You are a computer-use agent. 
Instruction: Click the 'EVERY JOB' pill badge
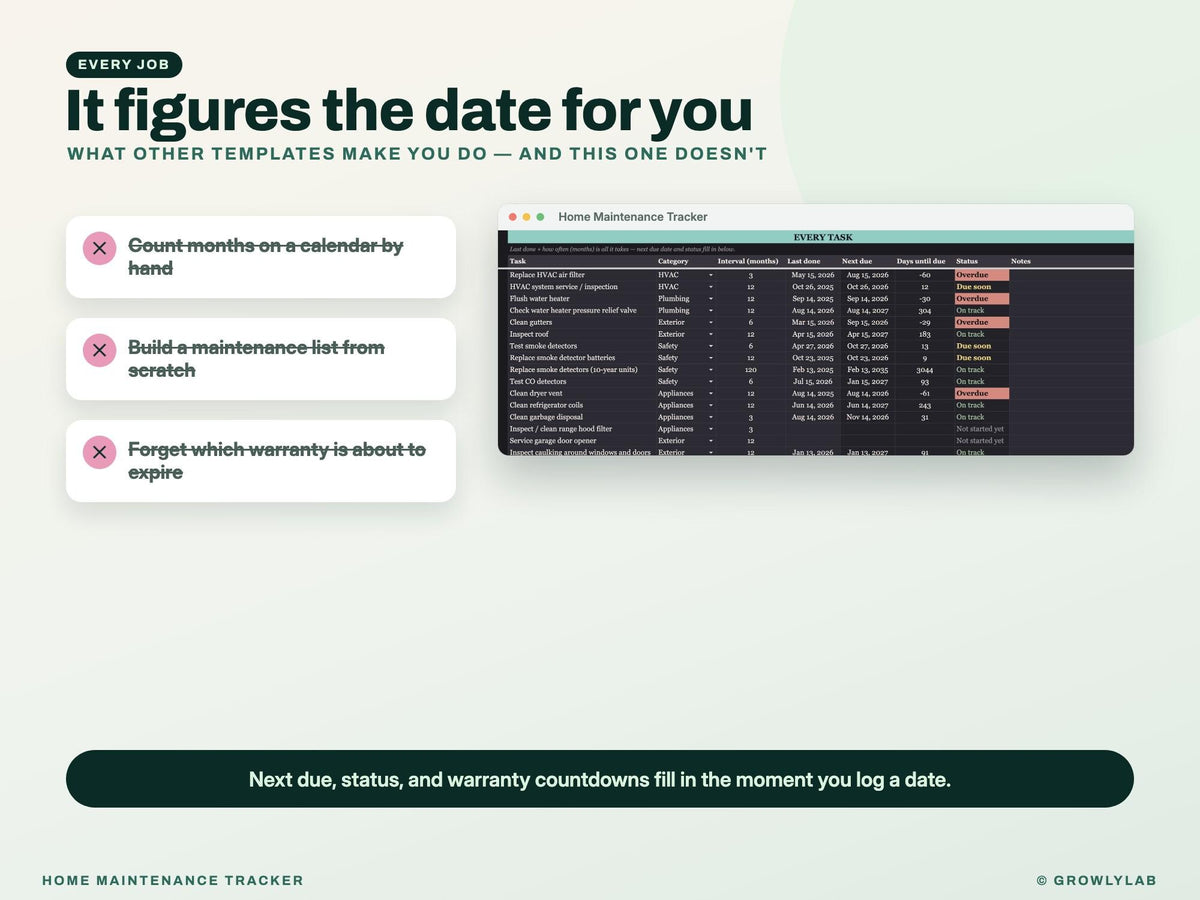coord(124,65)
